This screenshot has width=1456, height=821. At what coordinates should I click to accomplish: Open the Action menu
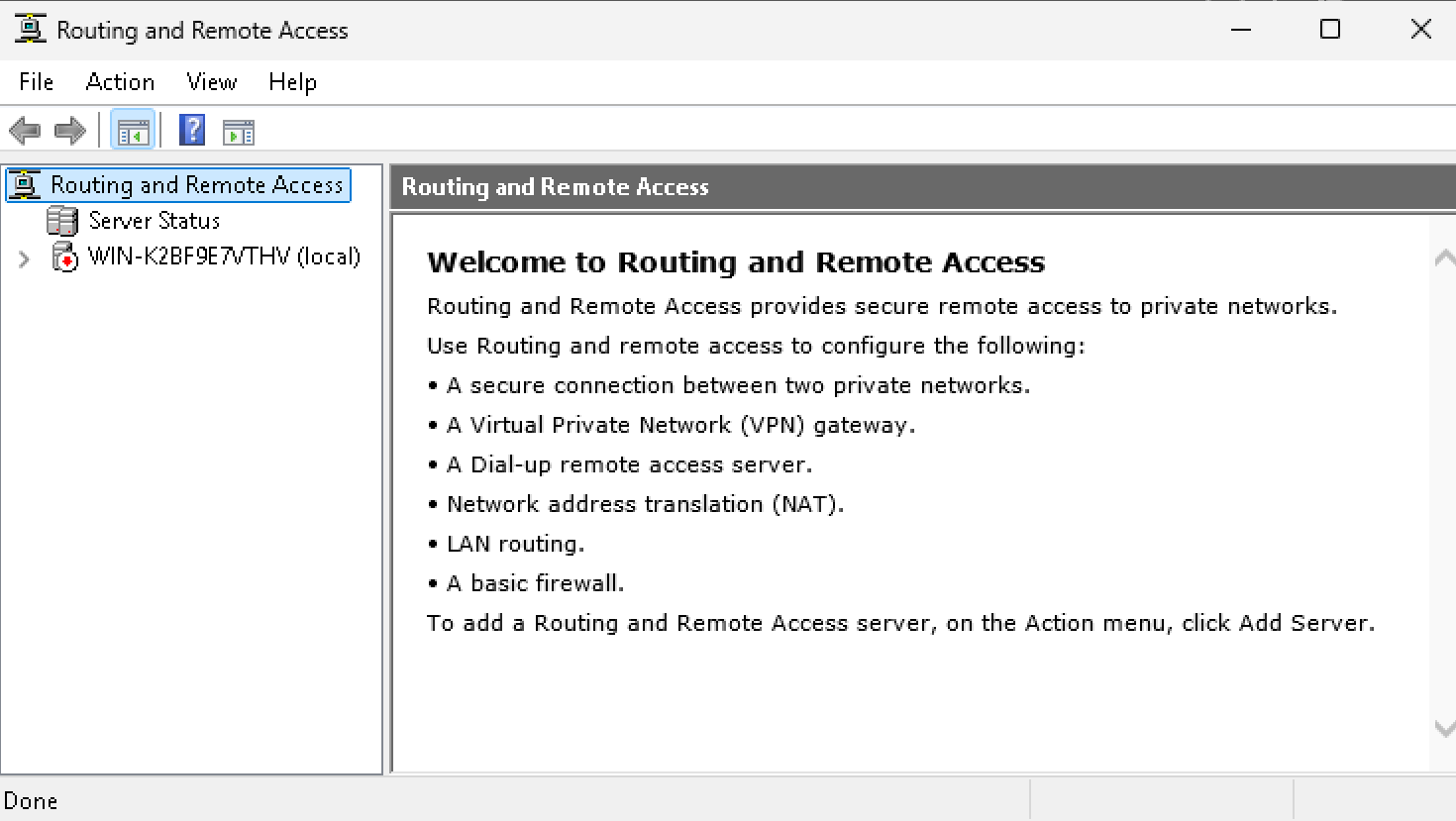coord(120,82)
